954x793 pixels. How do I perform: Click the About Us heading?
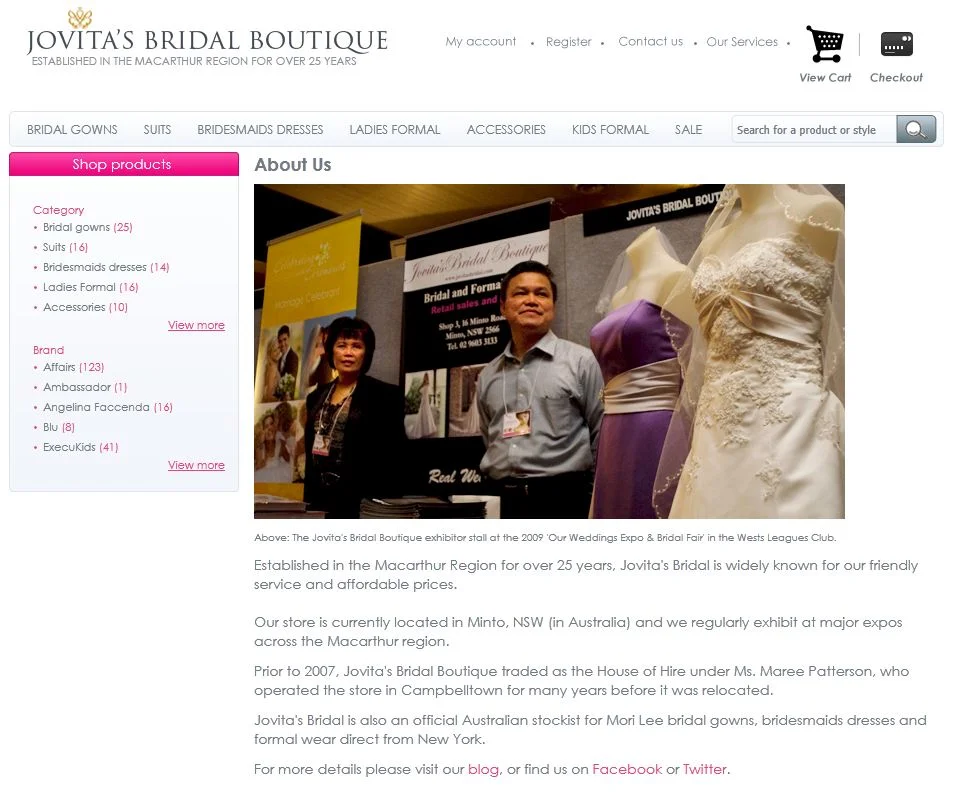[x=293, y=165]
